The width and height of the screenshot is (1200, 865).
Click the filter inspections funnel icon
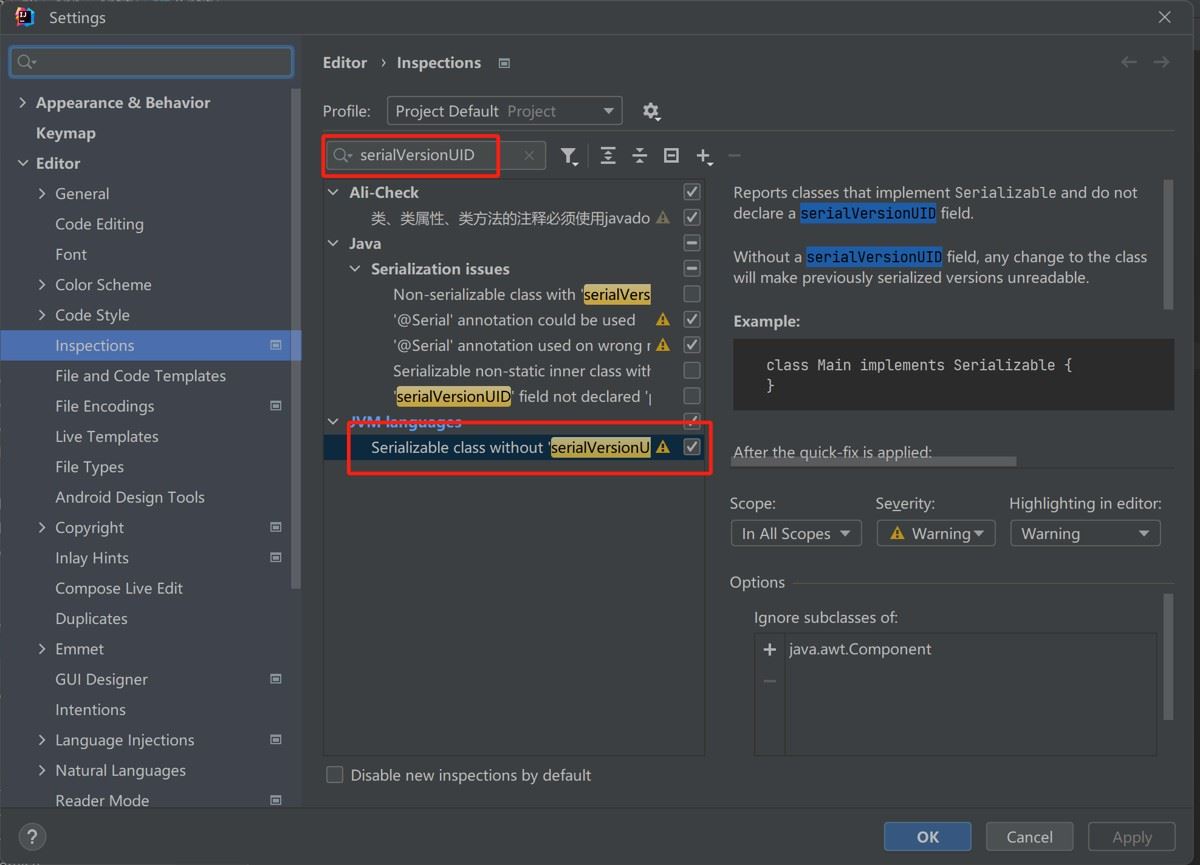pyautogui.click(x=568, y=156)
